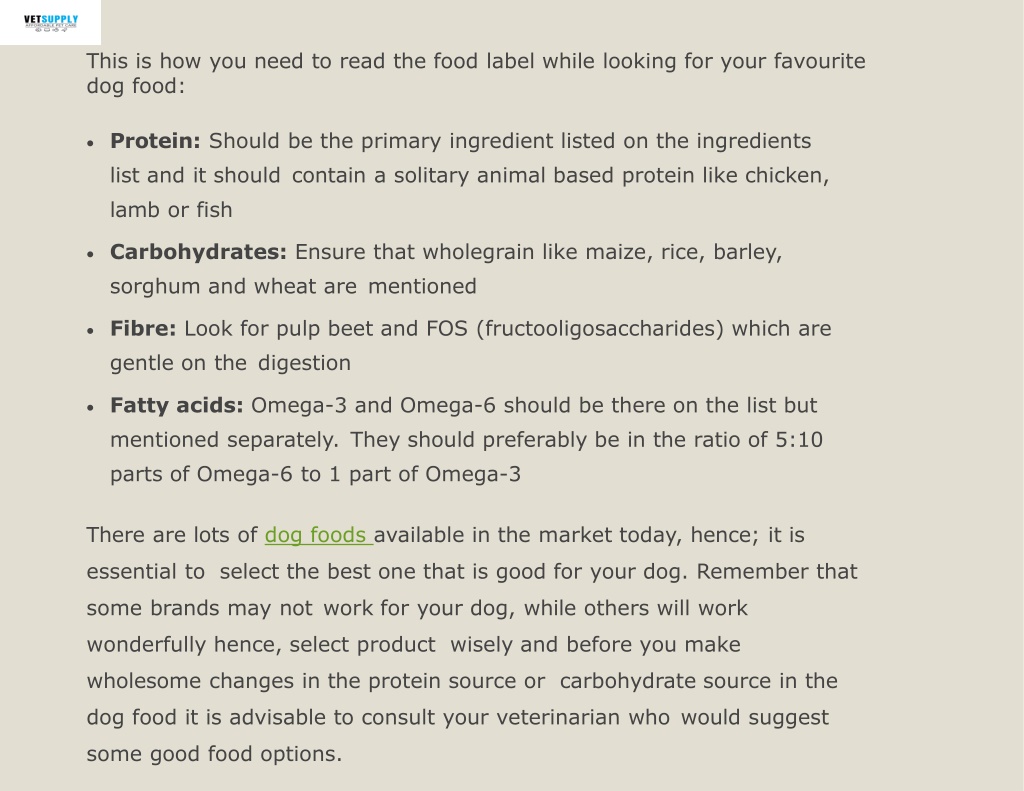Click the word favourite in intro sentence

(x=820, y=61)
